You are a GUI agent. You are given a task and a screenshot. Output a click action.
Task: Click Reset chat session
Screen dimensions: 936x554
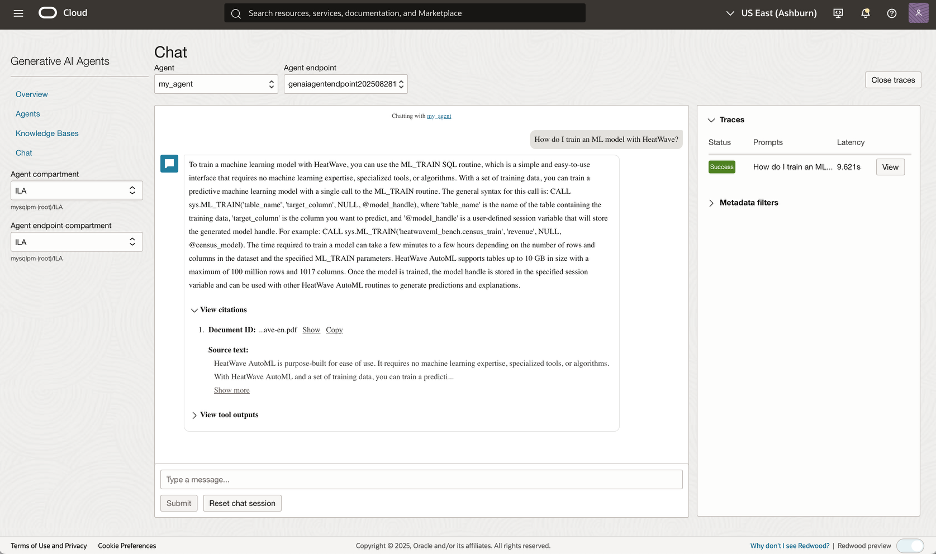click(x=242, y=503)
